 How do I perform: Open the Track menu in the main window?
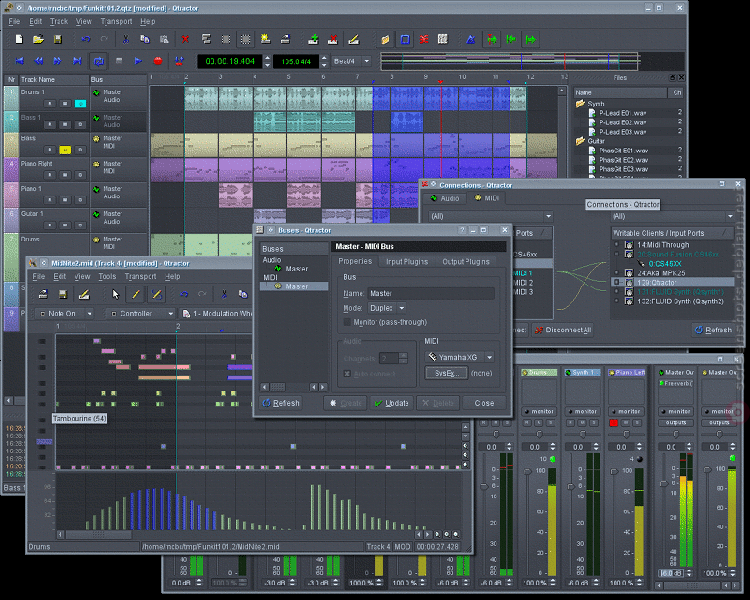pyautogui.click(x=59, y=22)
